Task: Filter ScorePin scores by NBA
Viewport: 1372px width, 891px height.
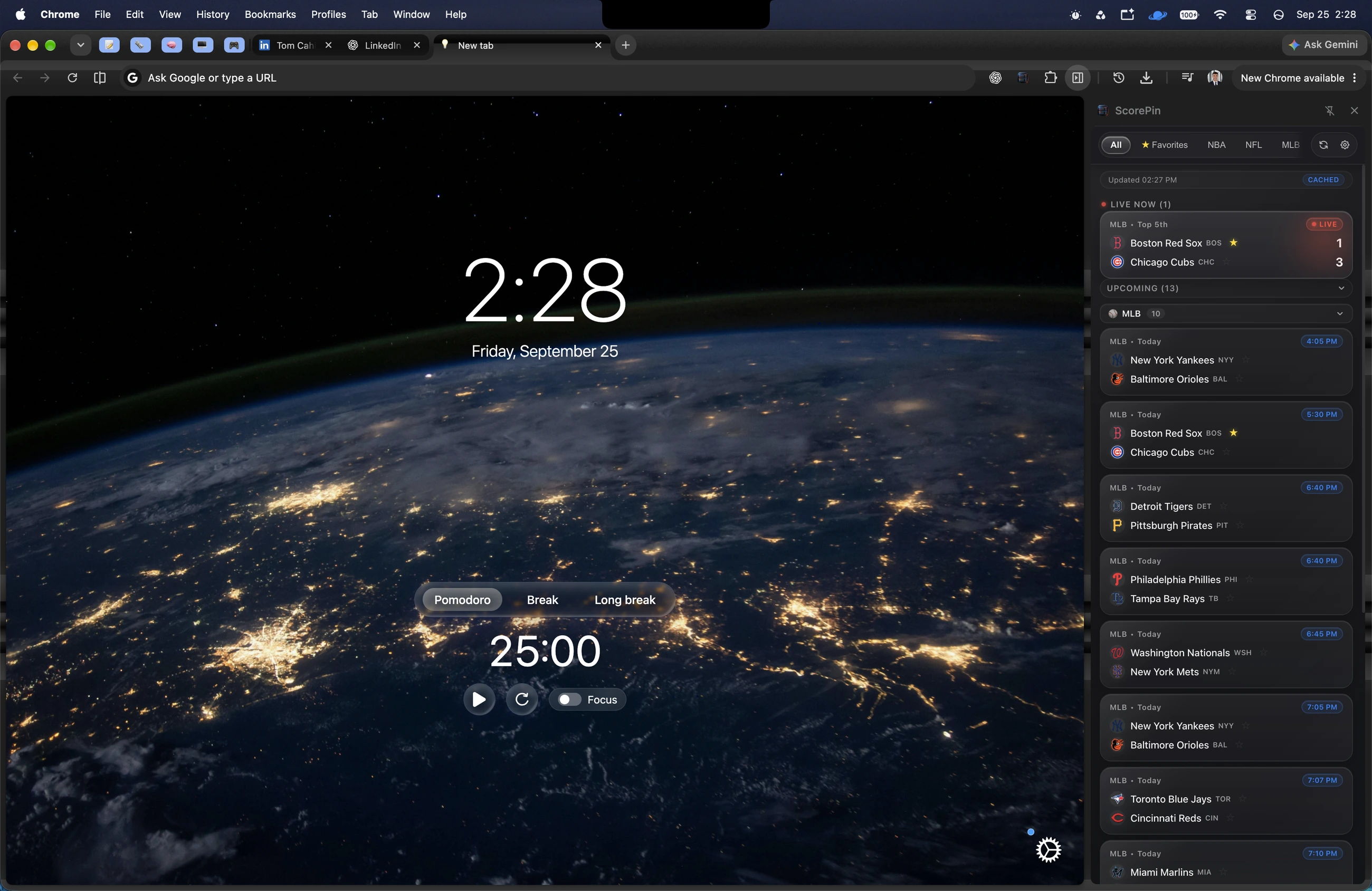Action: [1216, 145]
